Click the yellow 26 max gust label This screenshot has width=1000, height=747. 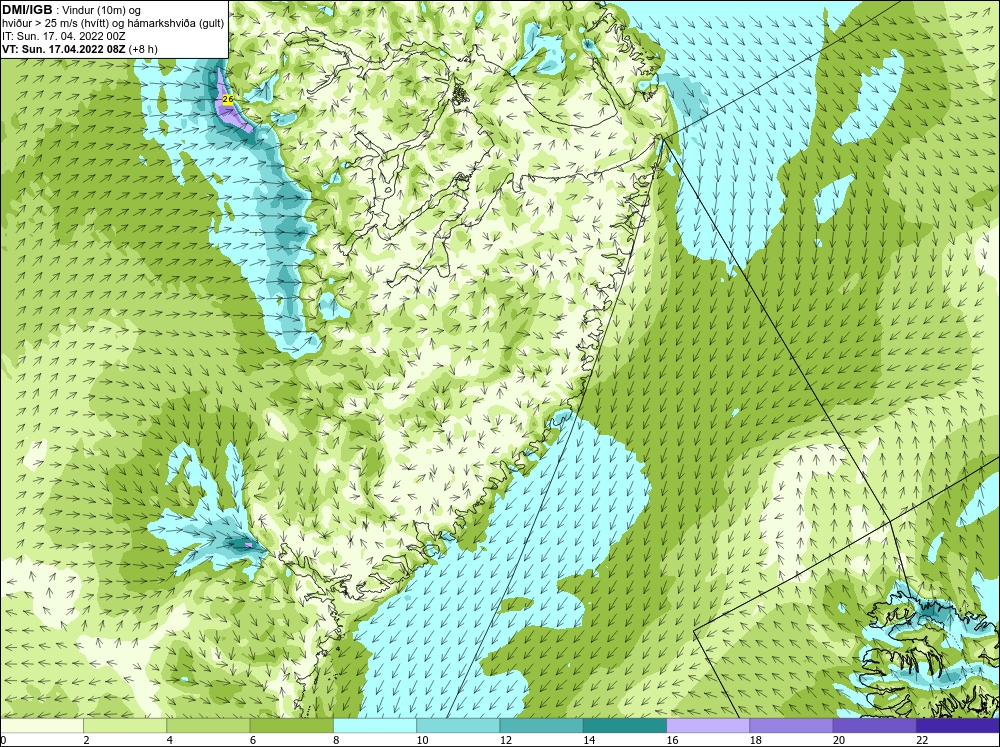pyautogui.click(x=228, y=99)
